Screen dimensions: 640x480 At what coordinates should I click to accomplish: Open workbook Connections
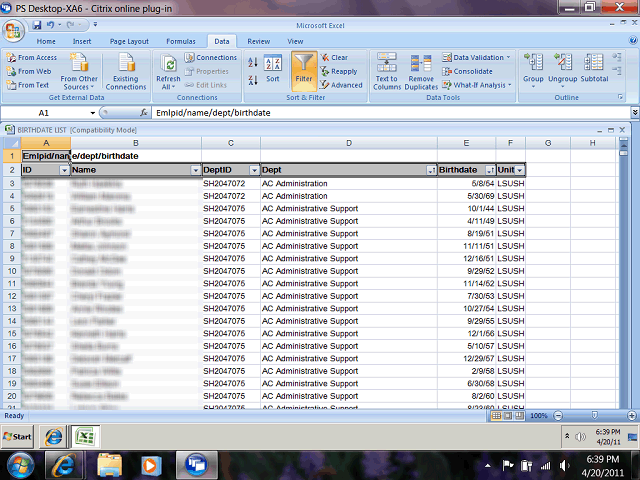tap(211, 58)
